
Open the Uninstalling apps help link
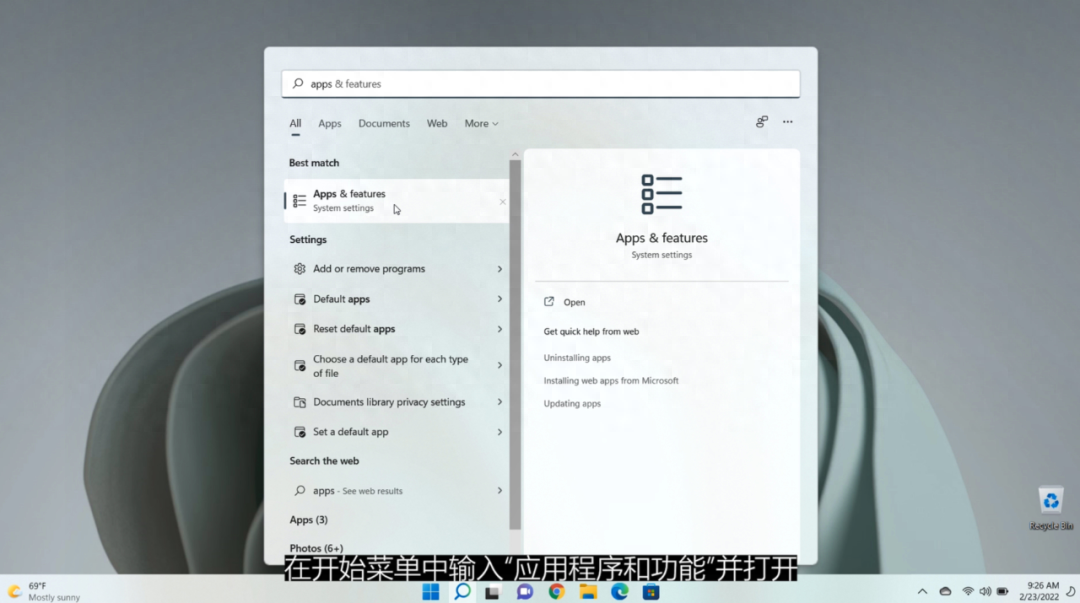tap(577, 358)
